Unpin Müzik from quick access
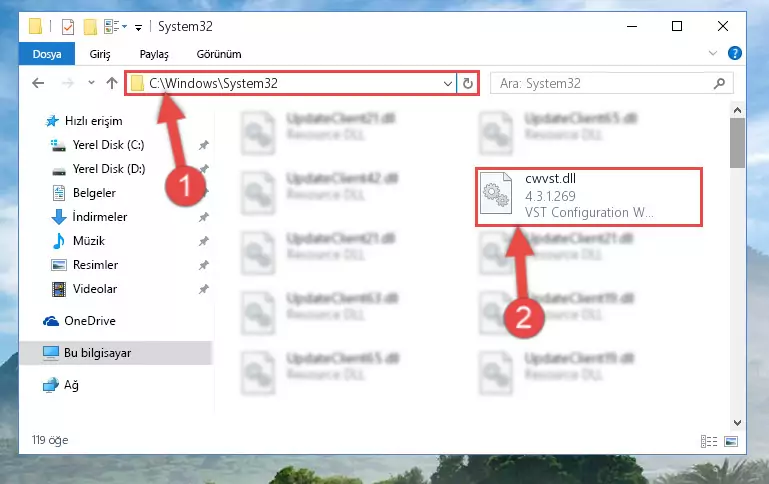The height and width of the screenshot is (484, 769). point(204,241)
